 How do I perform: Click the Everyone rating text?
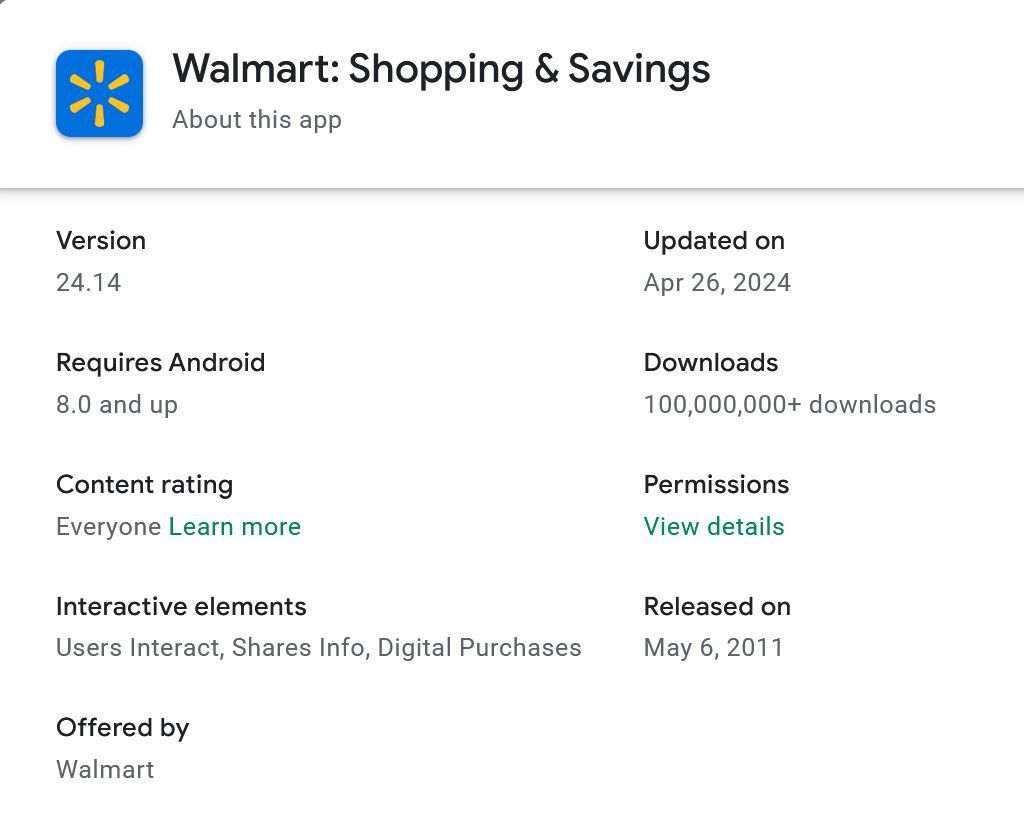point(108,527)
